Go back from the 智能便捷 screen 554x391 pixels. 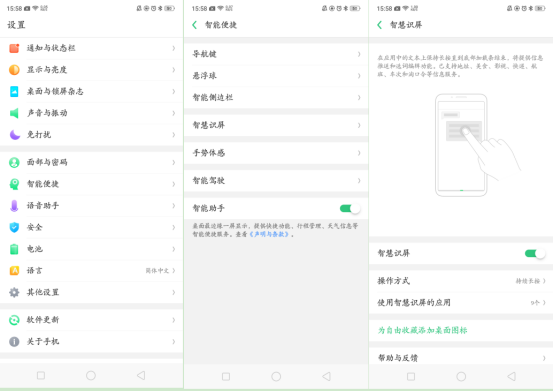pyautogui.click(x=194, y=25)
